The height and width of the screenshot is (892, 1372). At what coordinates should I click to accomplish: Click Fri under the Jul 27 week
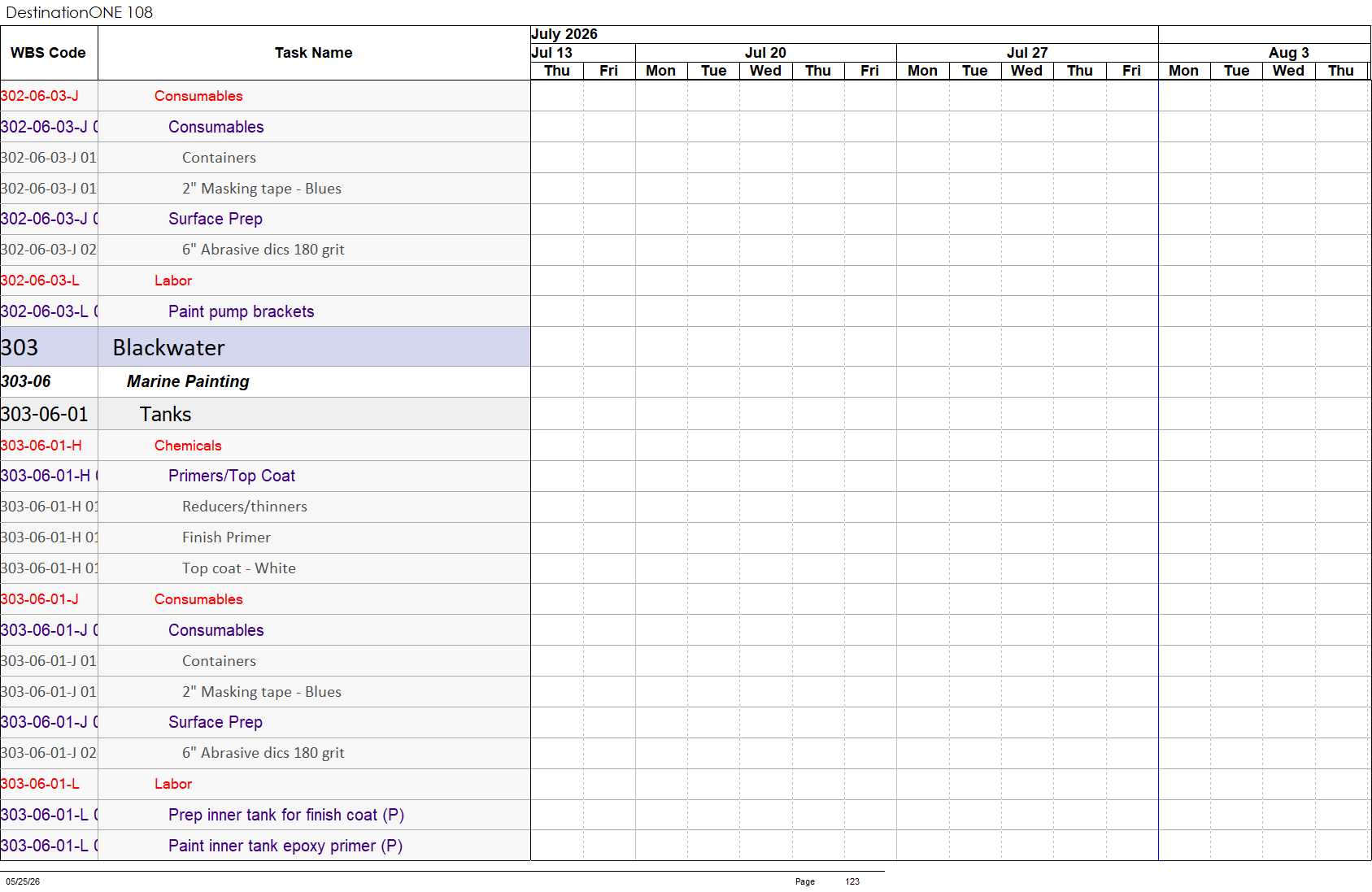click(x=1131, y=71)
